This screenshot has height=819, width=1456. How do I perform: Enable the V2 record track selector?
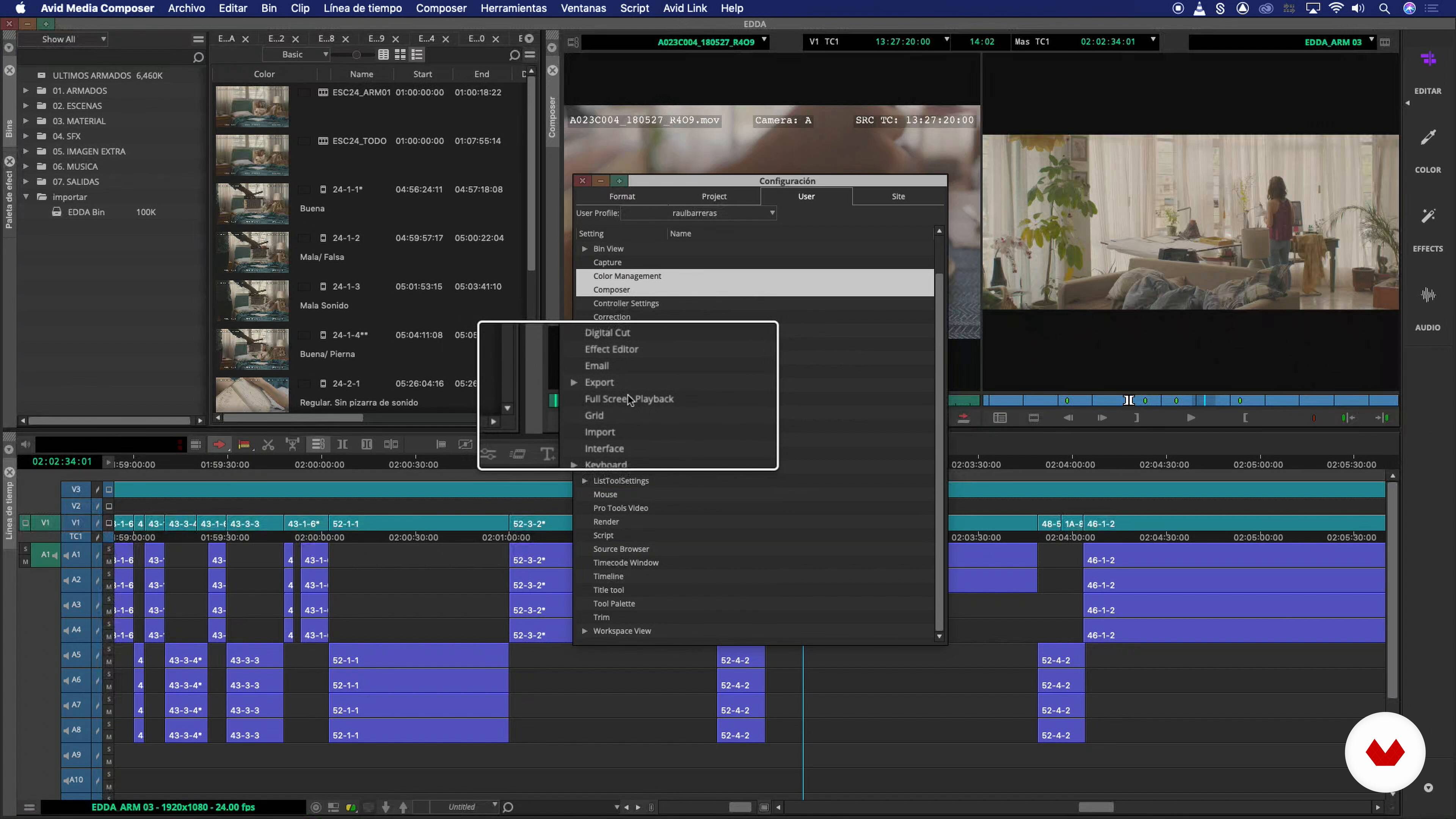[x=76, y=507]
